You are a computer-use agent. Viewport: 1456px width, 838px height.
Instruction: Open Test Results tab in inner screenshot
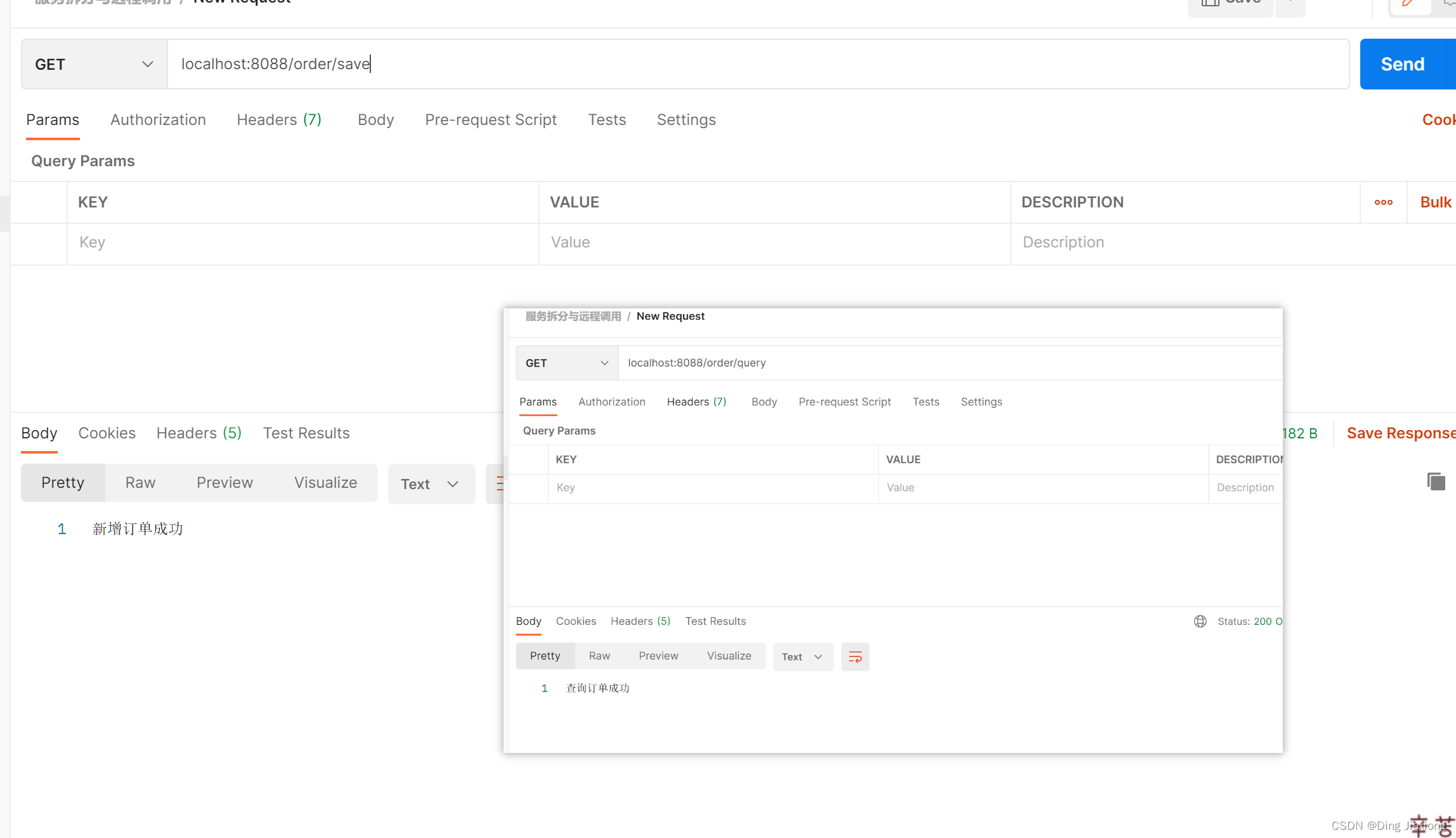(x=715, y=621)
